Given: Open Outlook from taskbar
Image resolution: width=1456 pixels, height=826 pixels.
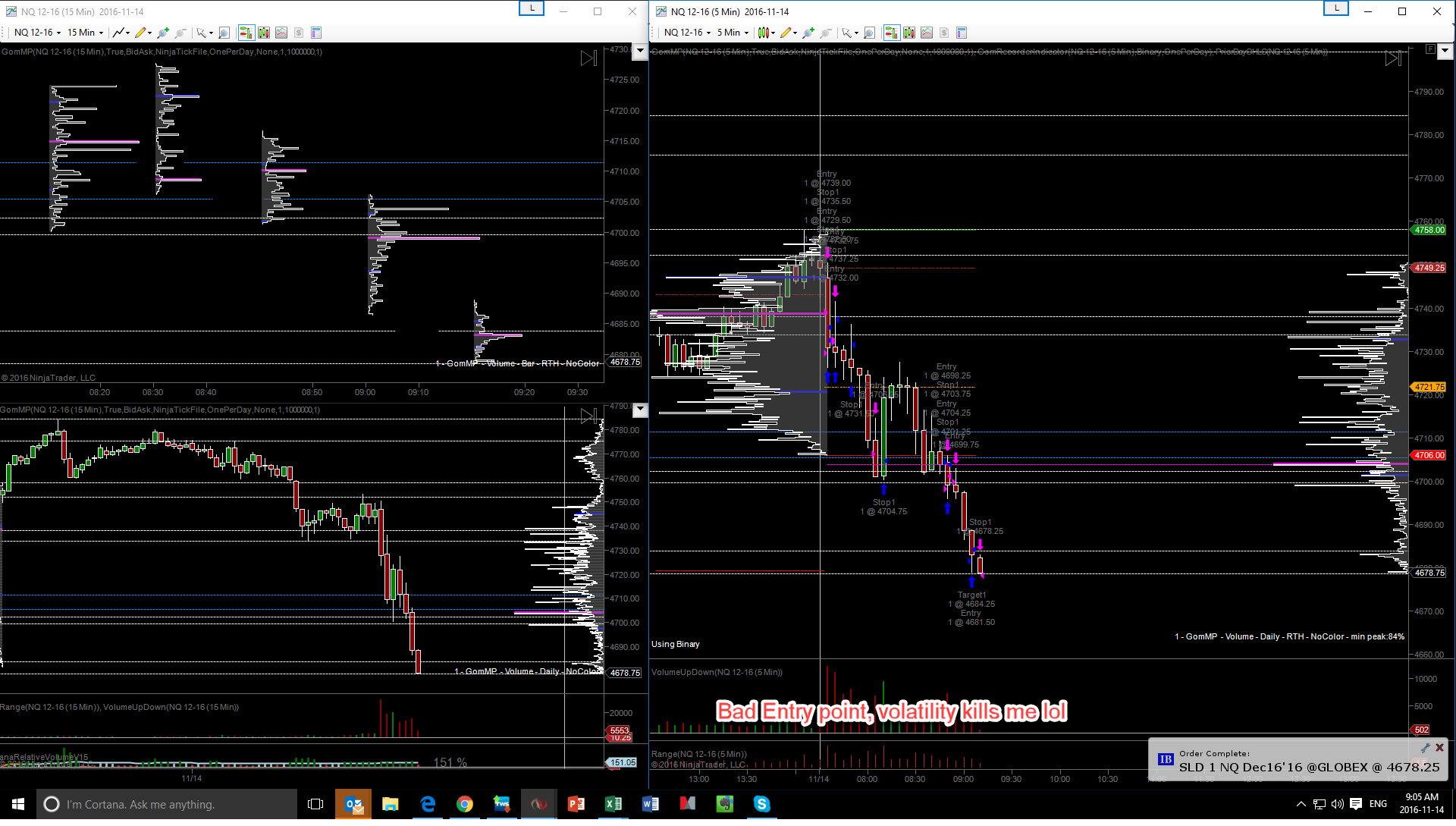Looking at the screenshot, I should 354,804.
